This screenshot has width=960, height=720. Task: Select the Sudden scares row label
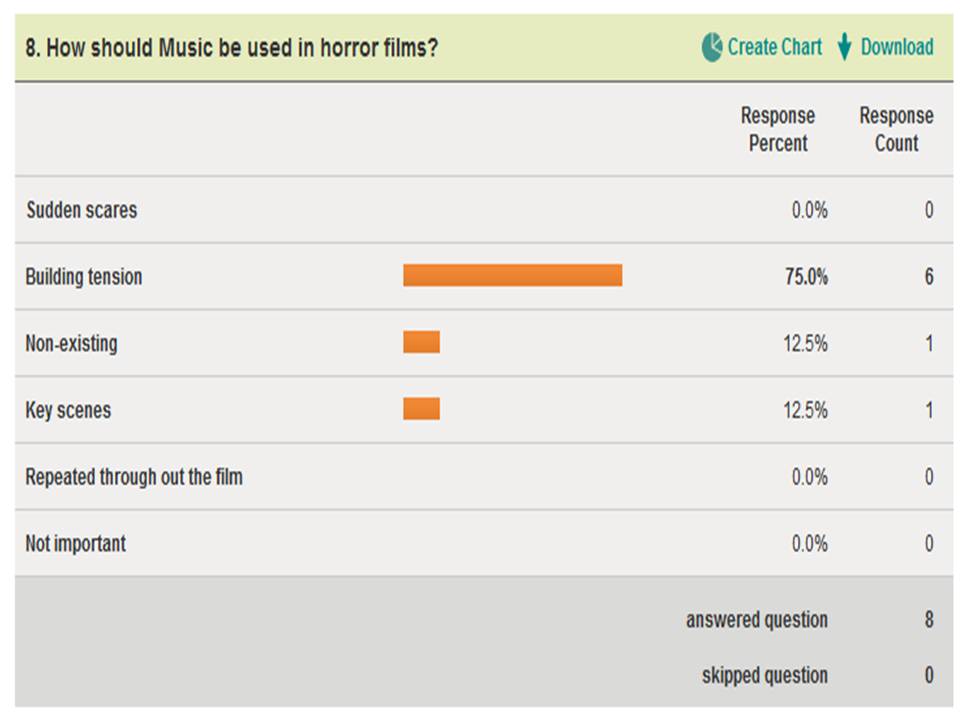pyautogui.click(x=81, y=210)
